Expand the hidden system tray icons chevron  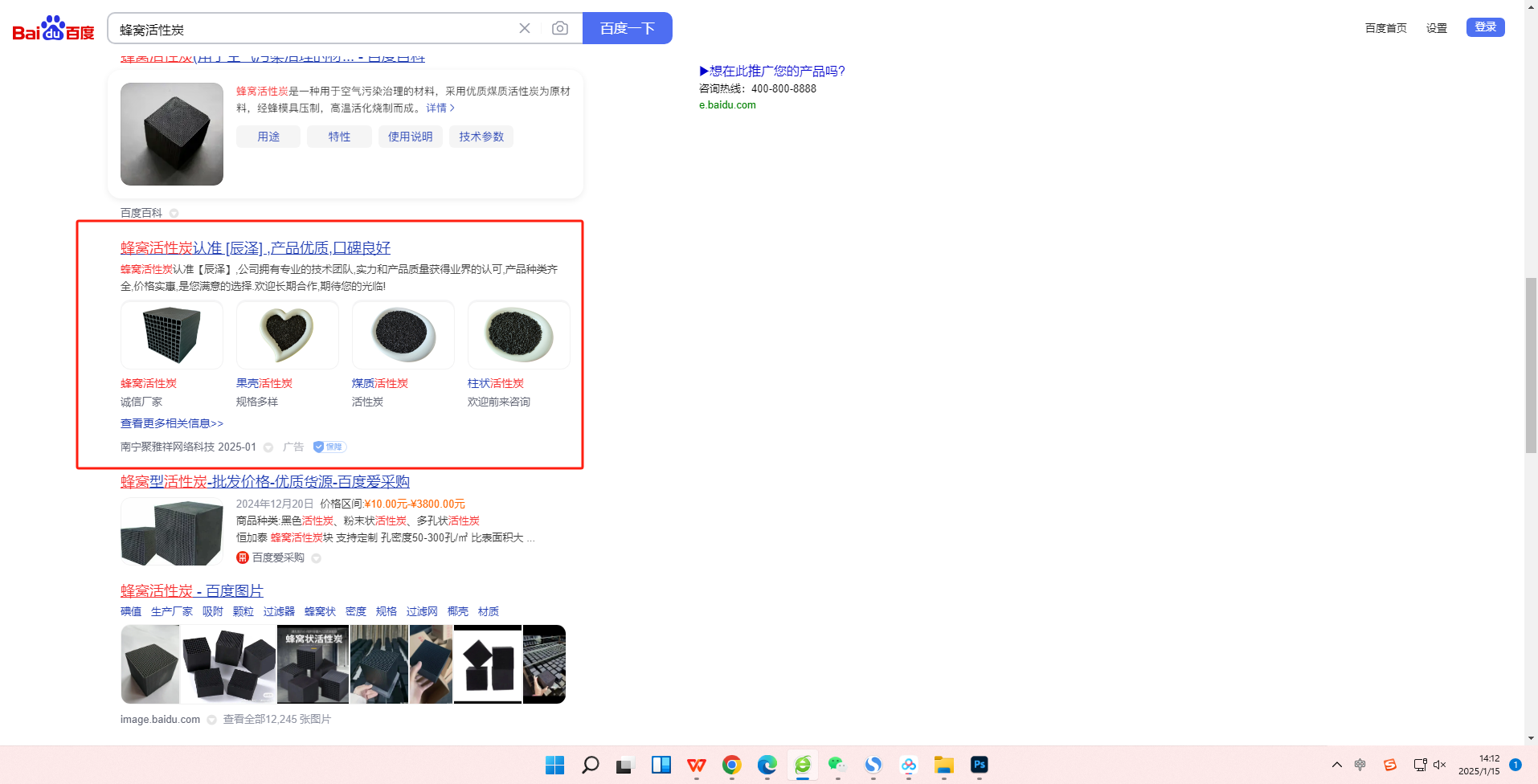click(1337, 765)
